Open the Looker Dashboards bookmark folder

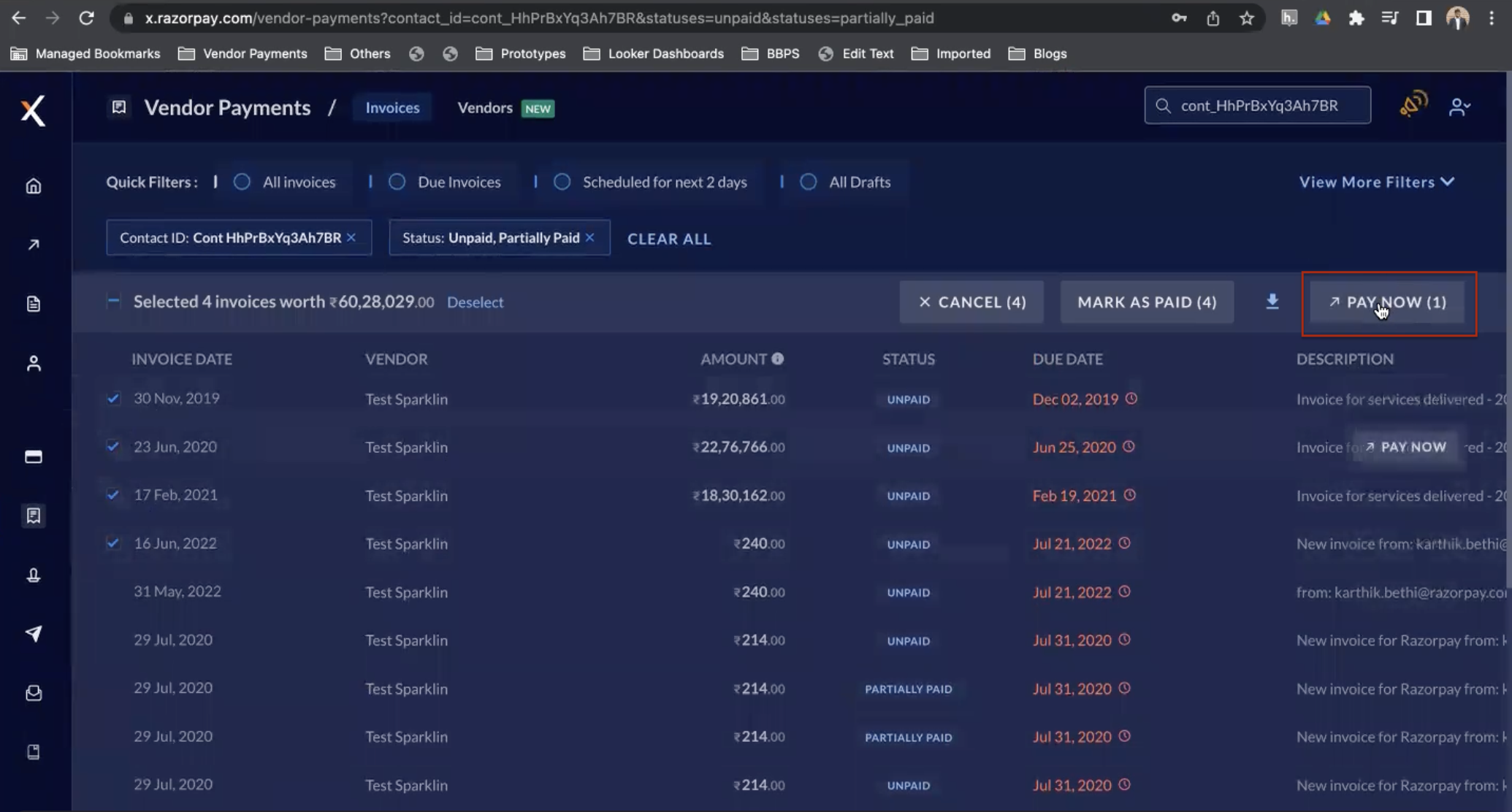point(654,53)
